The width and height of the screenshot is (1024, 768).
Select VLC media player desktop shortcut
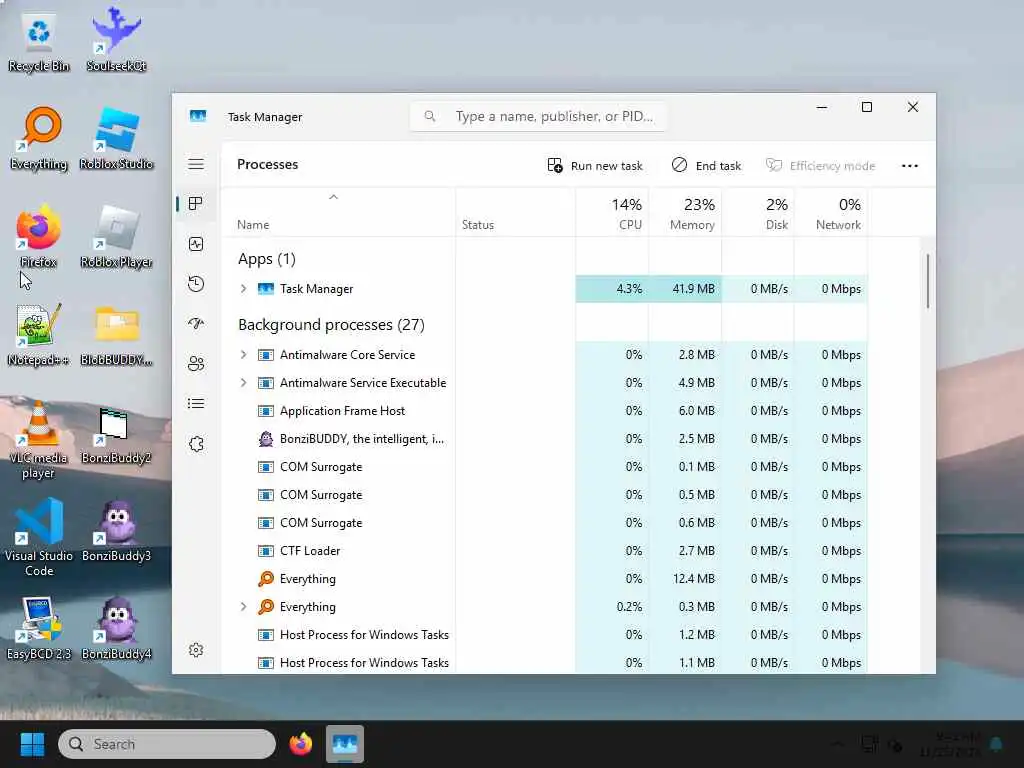[x=39, y=440]
